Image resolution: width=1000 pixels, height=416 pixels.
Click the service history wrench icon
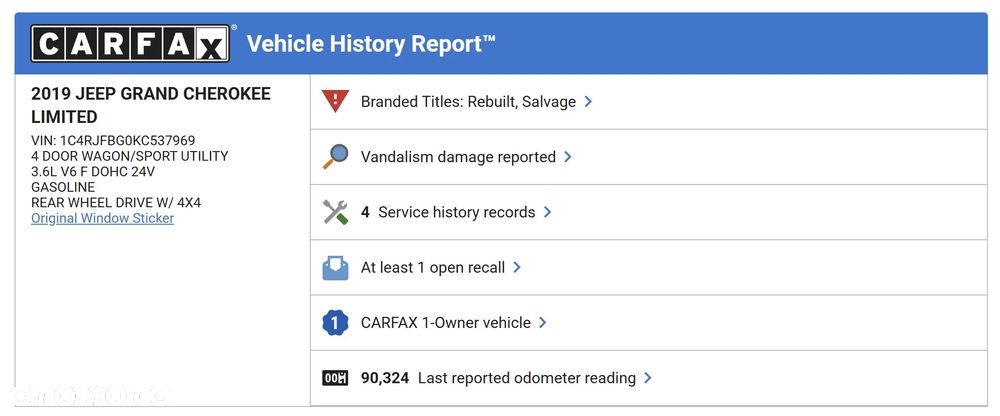tap(335, 212)
